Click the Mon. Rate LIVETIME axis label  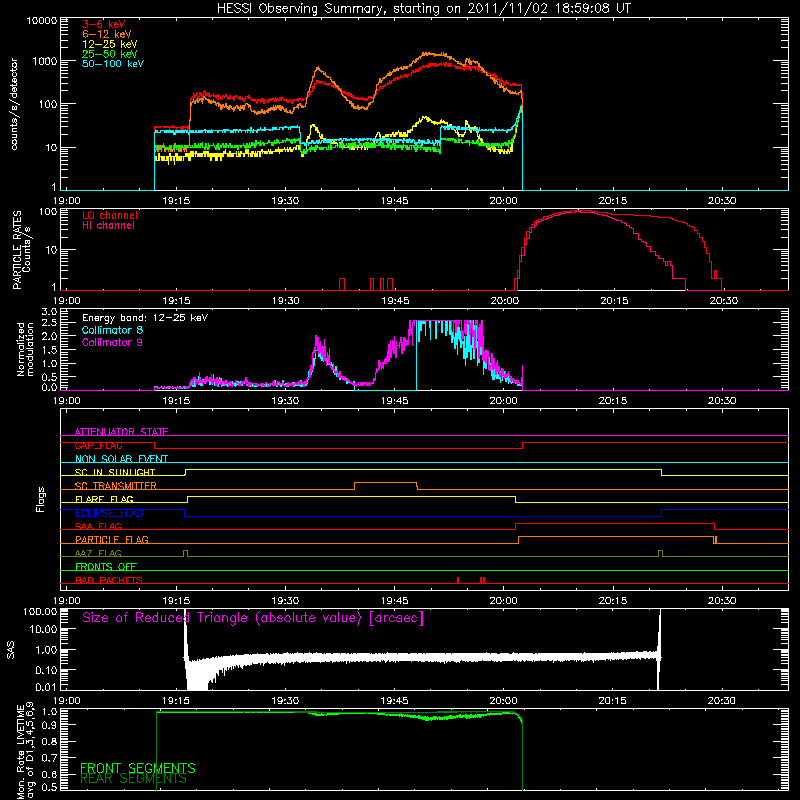(x=25, y=750)
